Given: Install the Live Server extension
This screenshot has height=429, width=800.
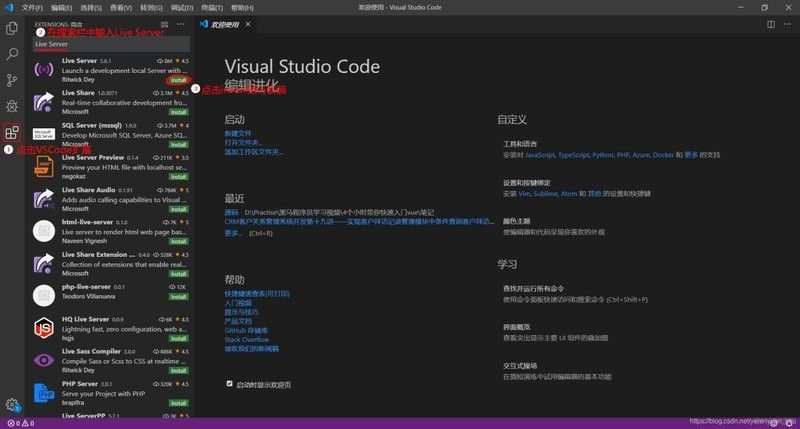Looking at the screenshot, I should [x=179, y=80].
